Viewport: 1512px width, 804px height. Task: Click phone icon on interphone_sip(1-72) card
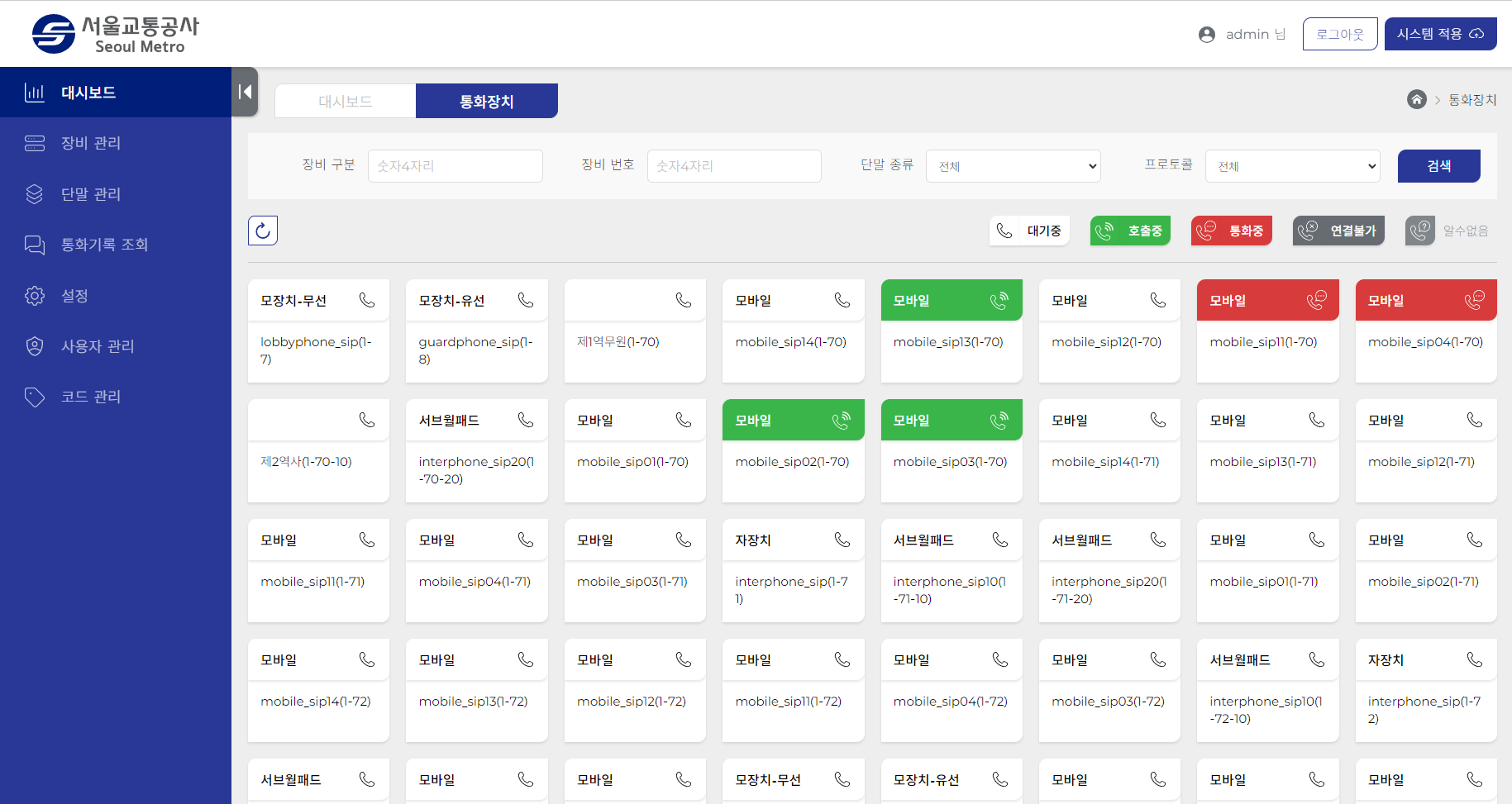click(1475, 659)
